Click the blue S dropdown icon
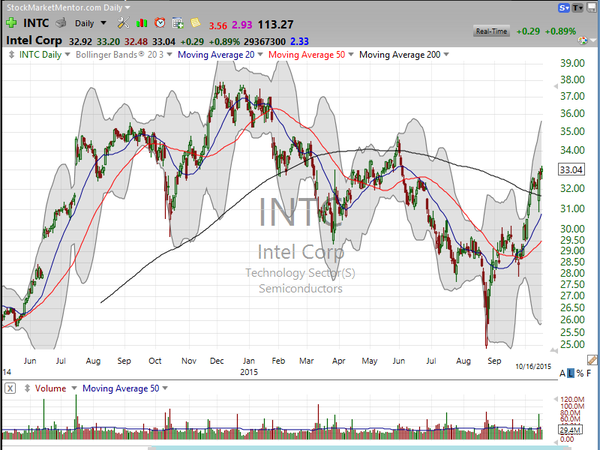The width and height of the screenshot is (600, 450). point(564,8)
